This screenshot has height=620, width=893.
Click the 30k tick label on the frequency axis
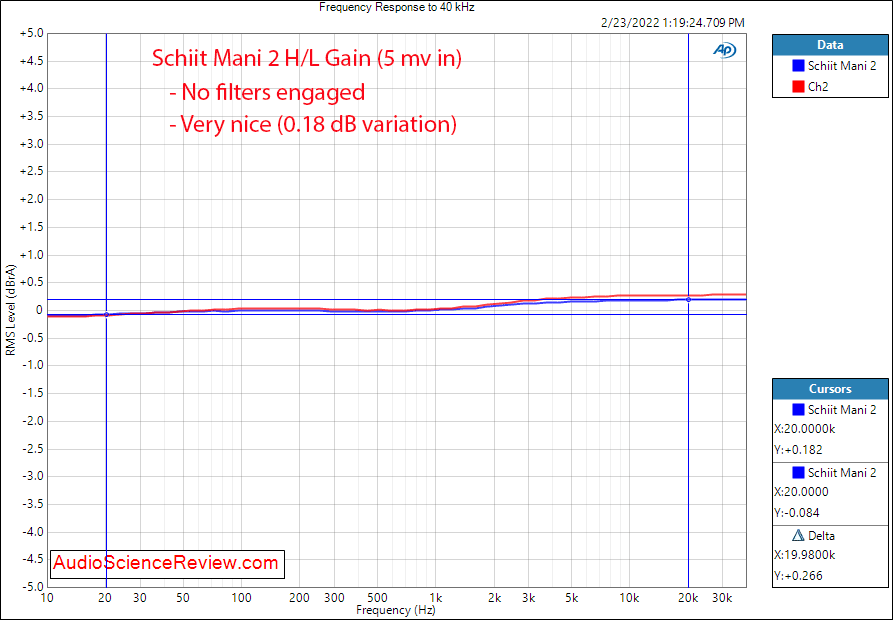[722, 598]
